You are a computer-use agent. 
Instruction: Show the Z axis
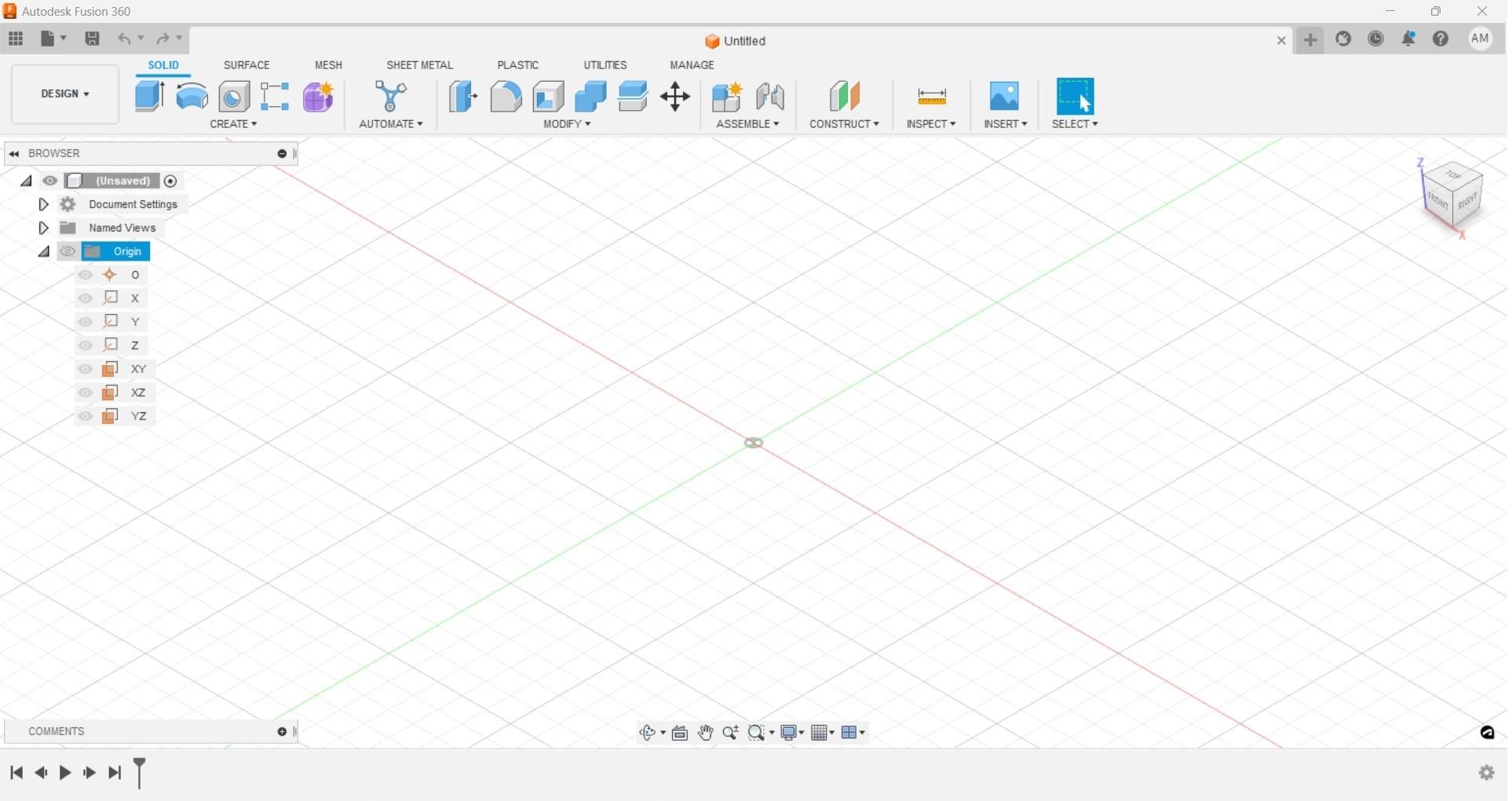click(x=86, y=346)
